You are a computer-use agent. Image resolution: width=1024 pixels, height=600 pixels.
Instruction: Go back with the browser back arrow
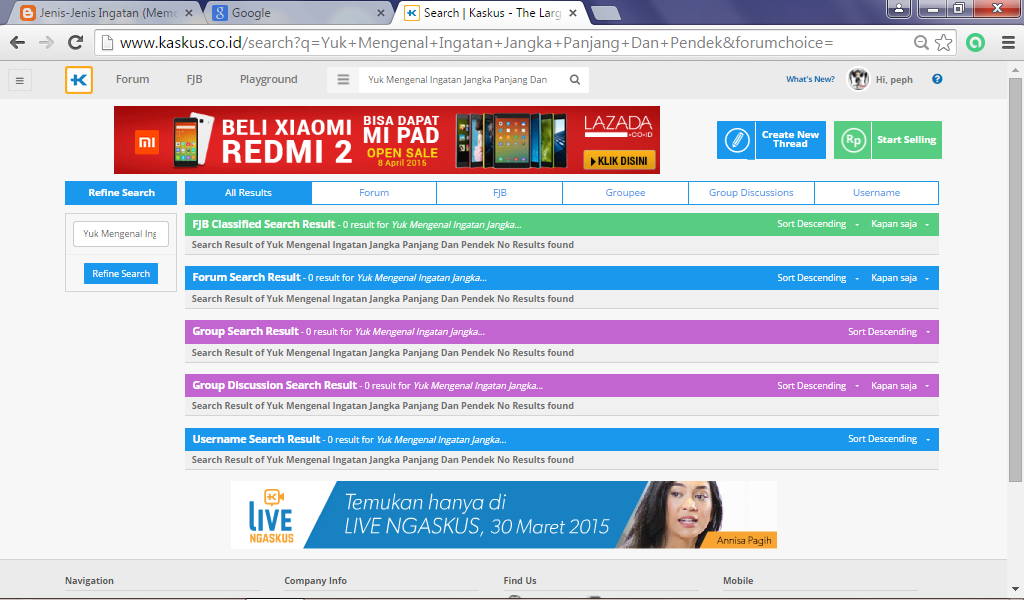[x=18, y=43]
